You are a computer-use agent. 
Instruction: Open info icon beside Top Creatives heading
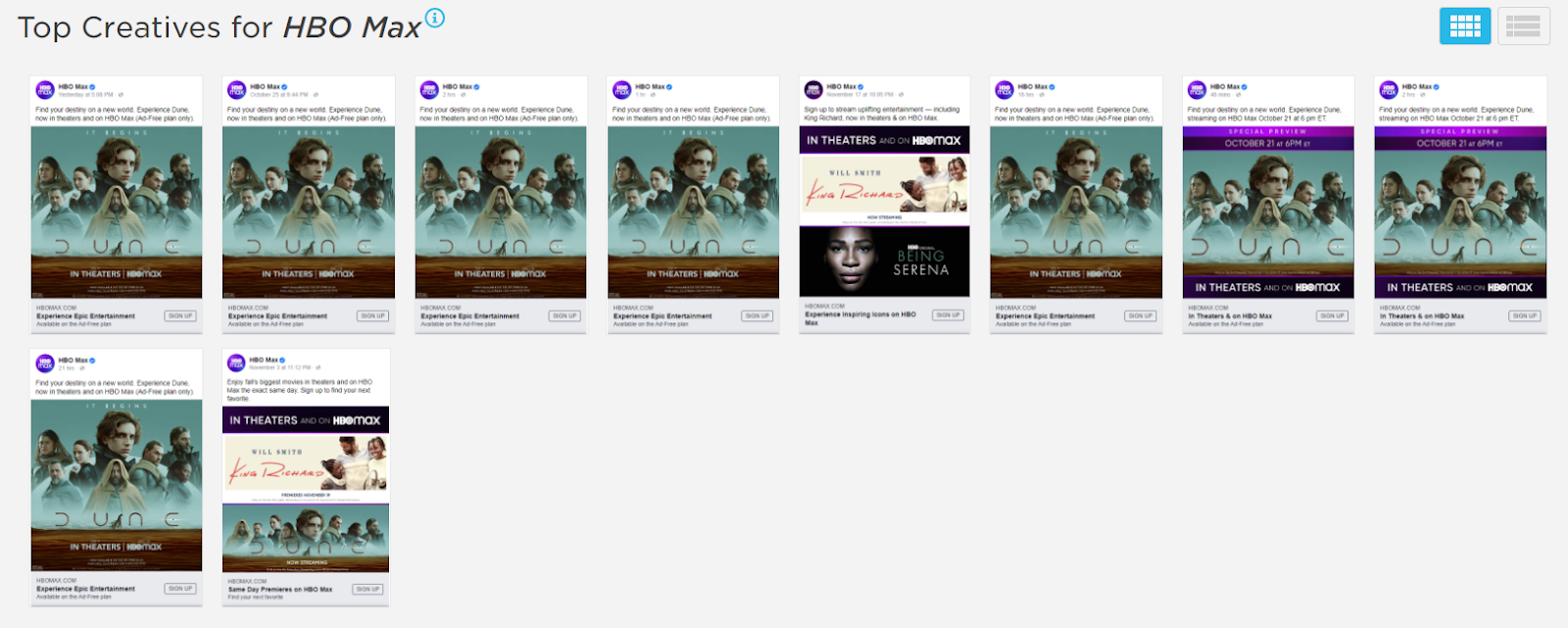click(434, 18)
